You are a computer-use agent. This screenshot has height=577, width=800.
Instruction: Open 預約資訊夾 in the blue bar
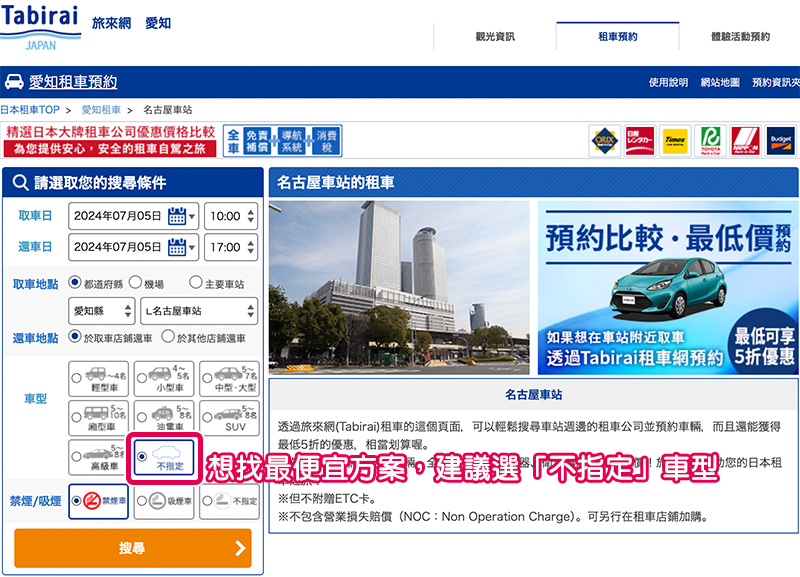(776, 82)
